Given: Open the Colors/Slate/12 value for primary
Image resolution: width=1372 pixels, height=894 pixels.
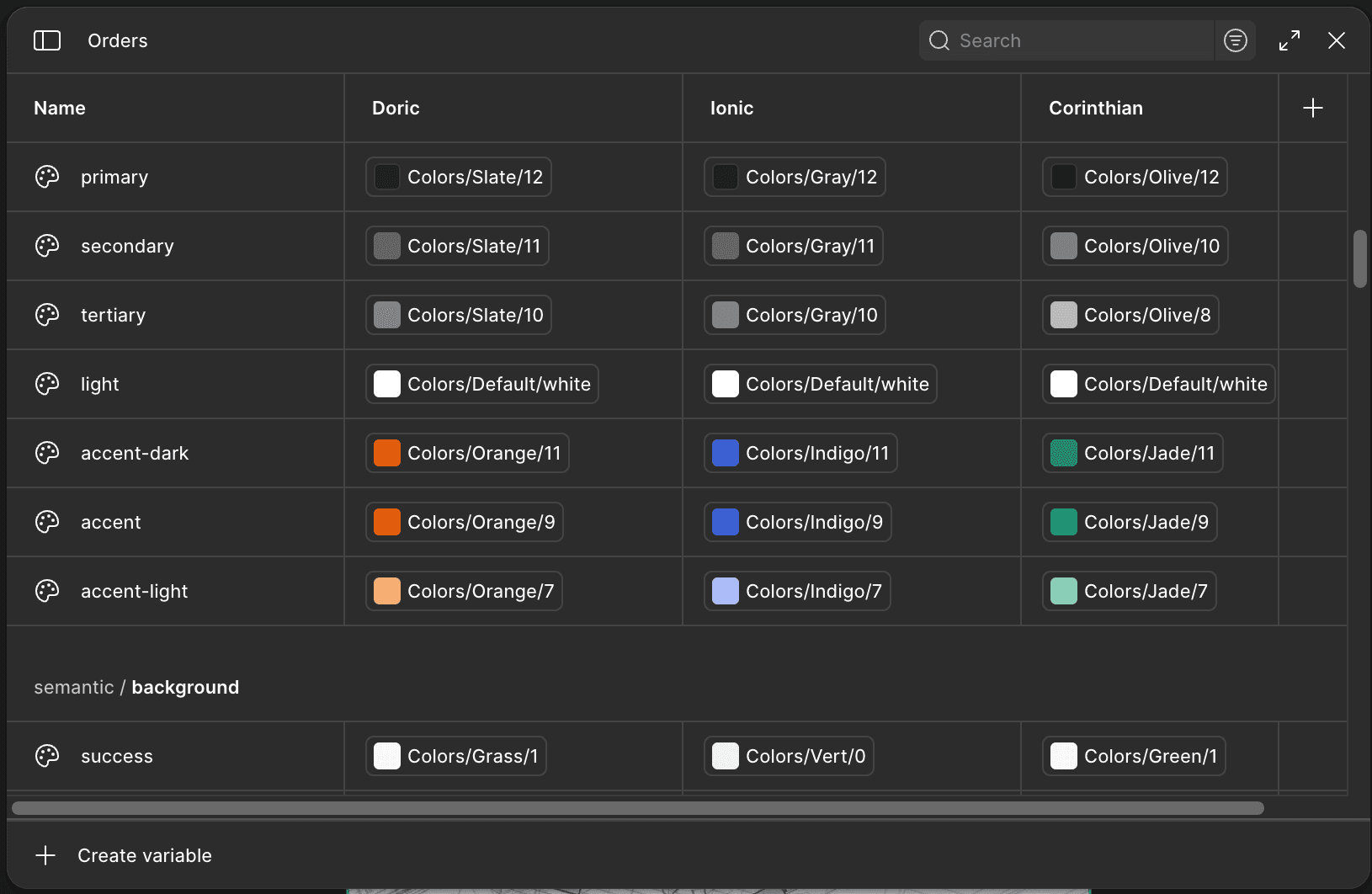Looking at the screenshot, I should [x=459, y=177].
